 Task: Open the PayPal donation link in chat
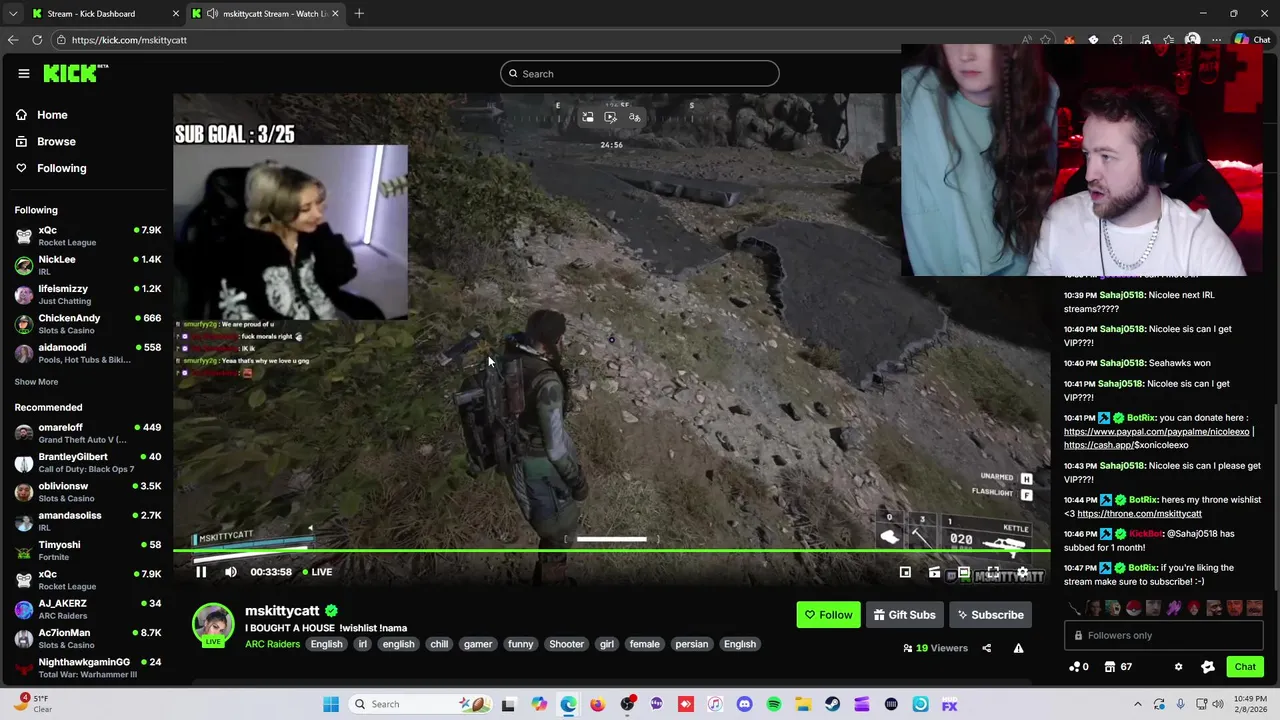[1156, 432]
